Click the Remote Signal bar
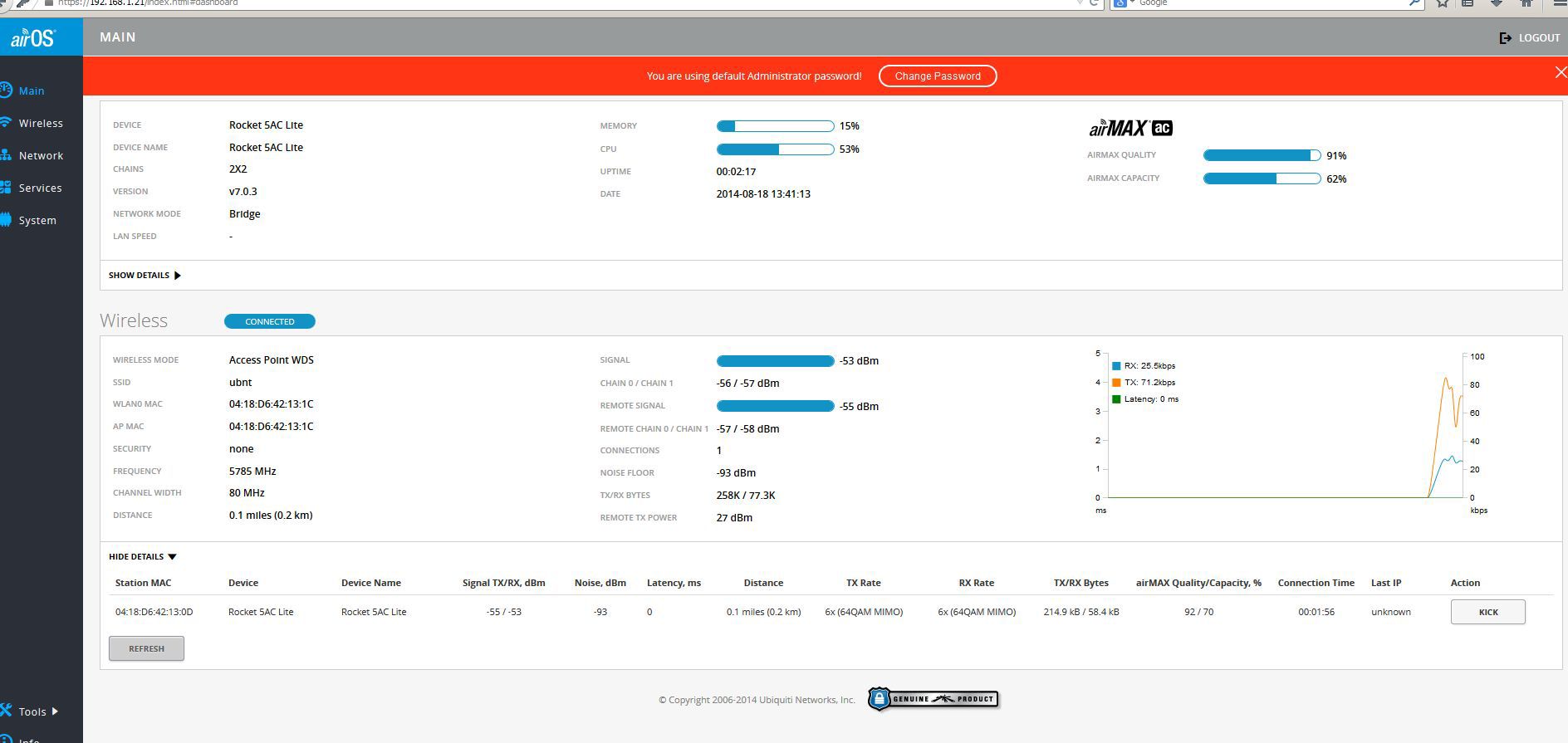The height and width of the screenshot is (743, 1568). (x=775, y=406)
